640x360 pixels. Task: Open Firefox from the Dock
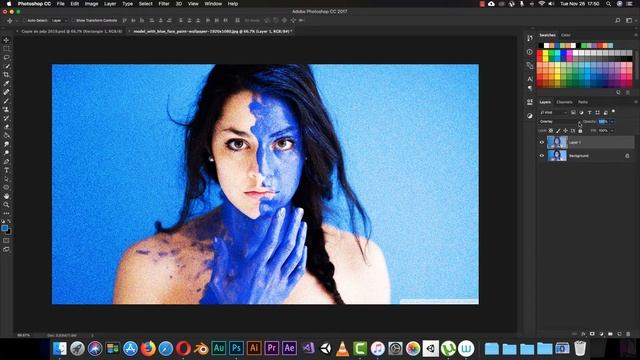(x=148, y=349)
